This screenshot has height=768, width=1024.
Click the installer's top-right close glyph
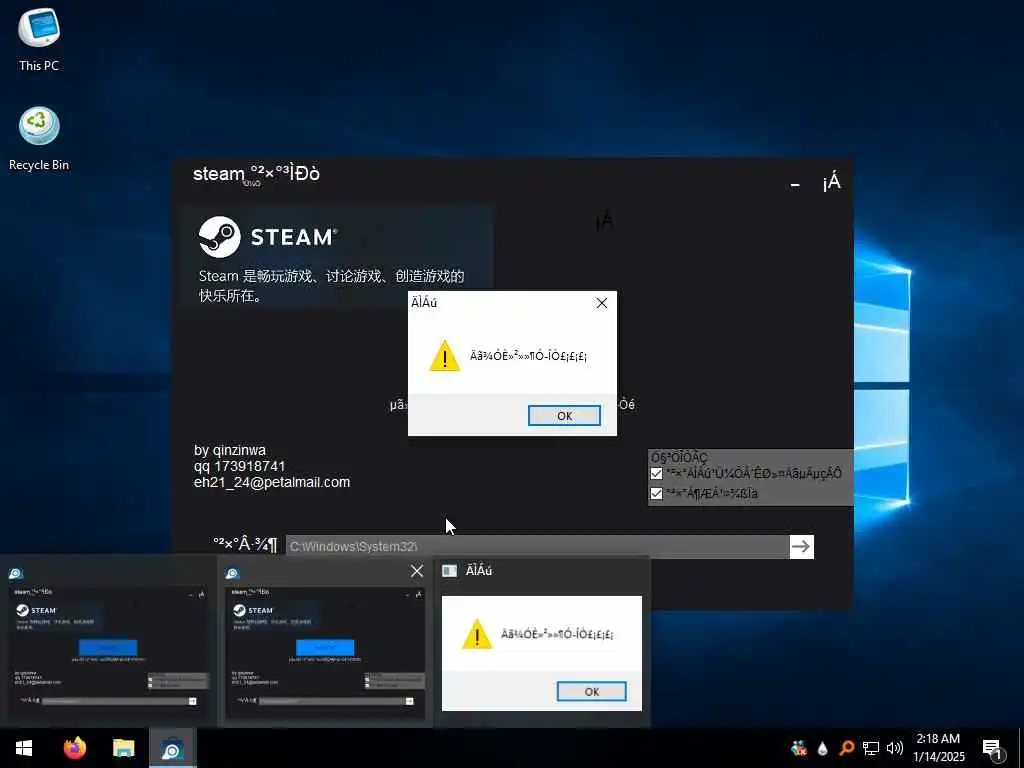pos(831,183)
